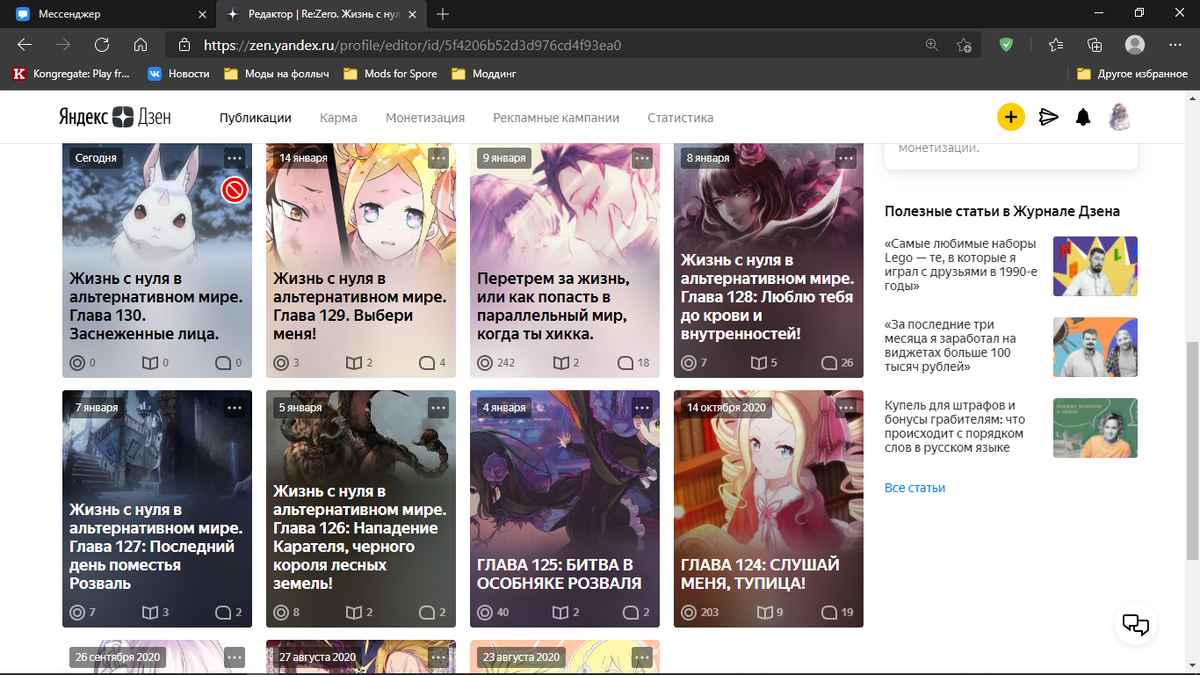Open a new browser tab
The height and width of the screenshot is (675, 1200).
[x=443, y=14]
